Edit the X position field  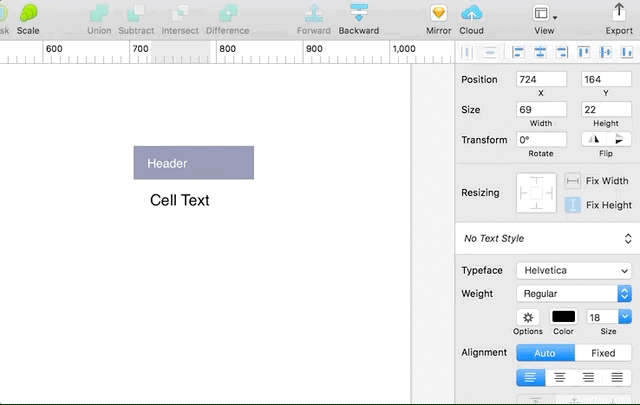541,79
